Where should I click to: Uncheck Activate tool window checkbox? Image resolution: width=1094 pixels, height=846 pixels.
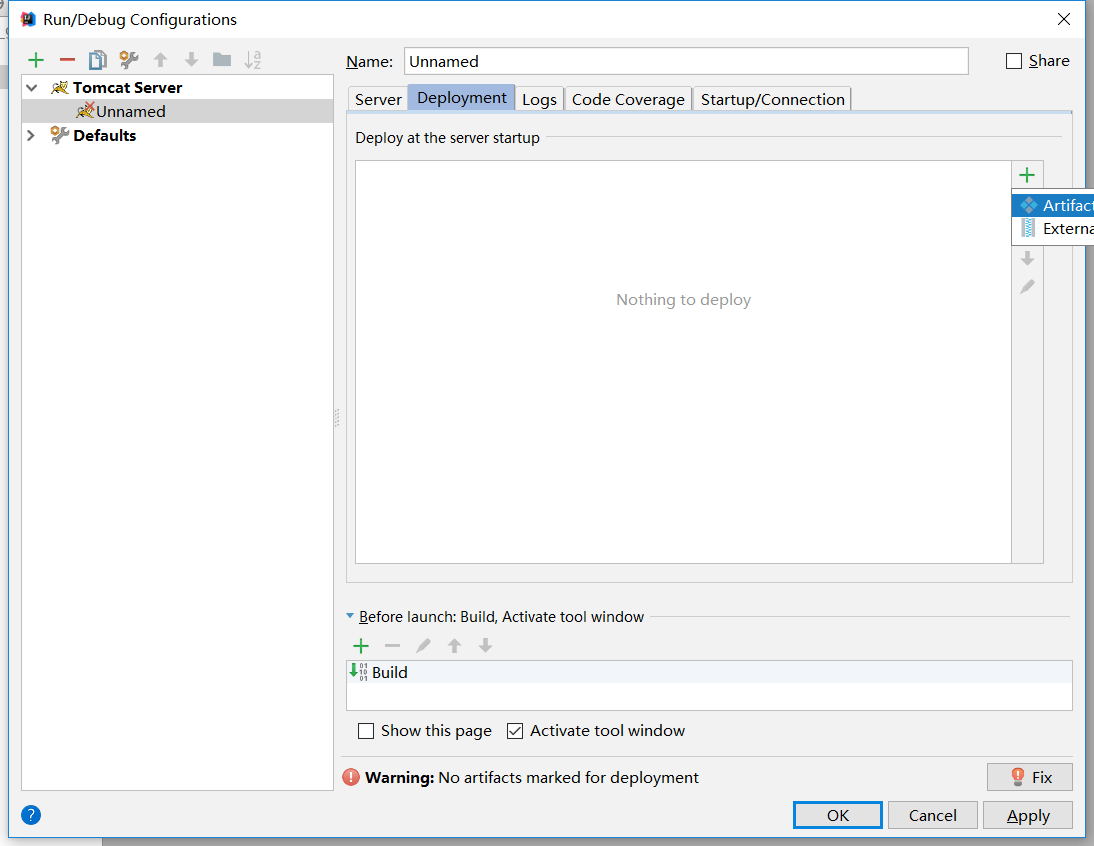515,731
